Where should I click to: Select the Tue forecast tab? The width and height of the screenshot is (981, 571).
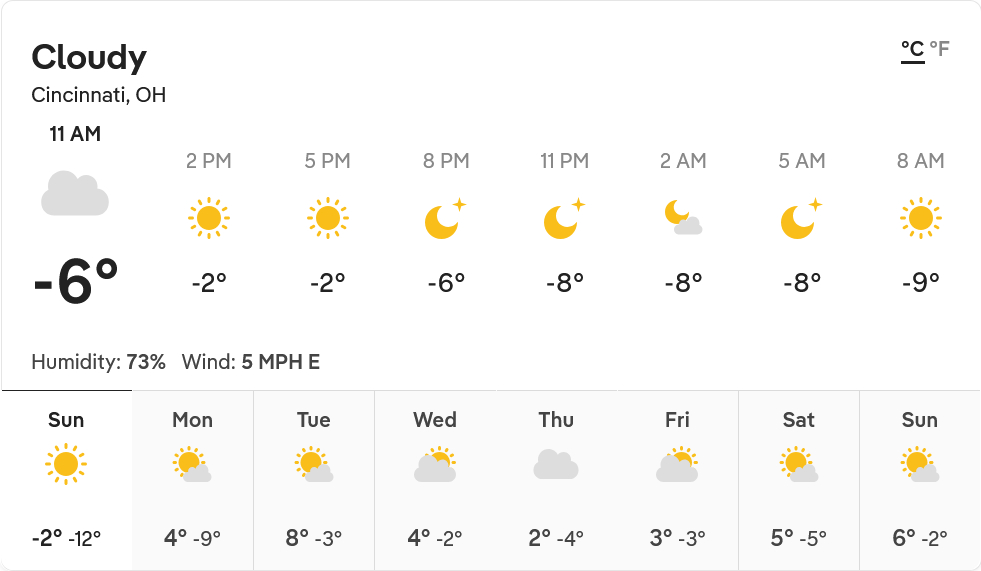313,480
